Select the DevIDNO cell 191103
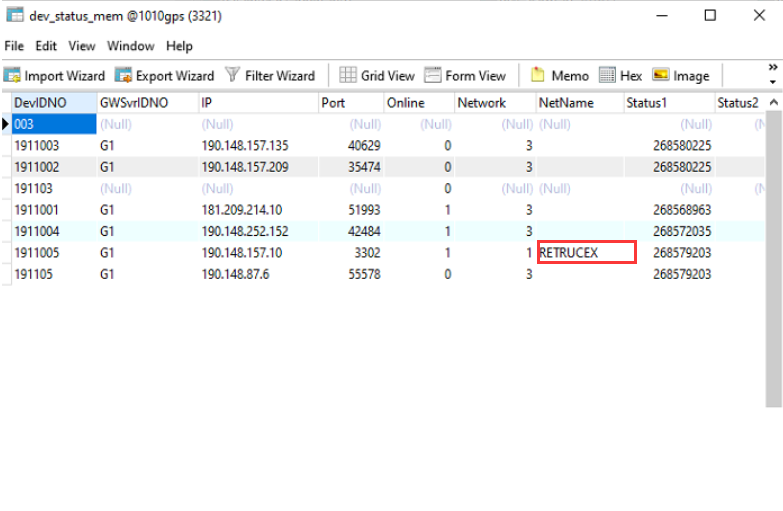783x511 pixels. tap(54, 188)
